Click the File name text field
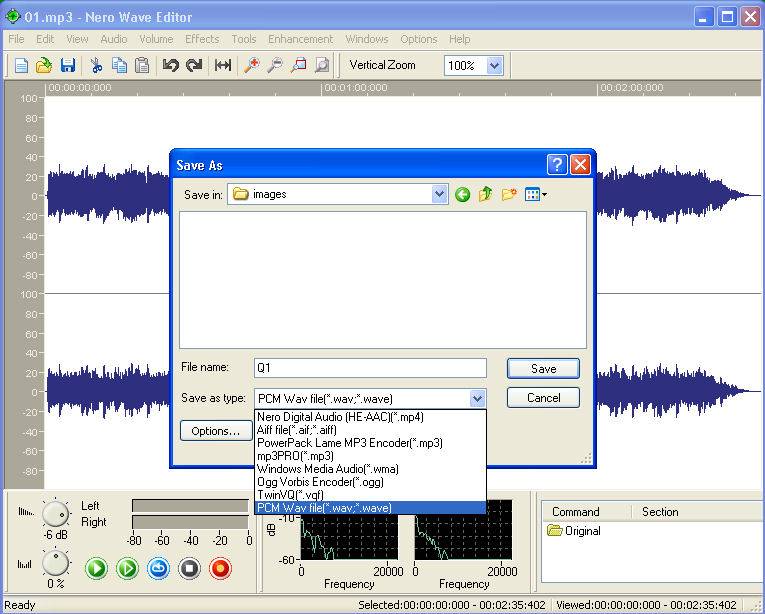This screenshot has width=765, height=614. coord(369,368)
